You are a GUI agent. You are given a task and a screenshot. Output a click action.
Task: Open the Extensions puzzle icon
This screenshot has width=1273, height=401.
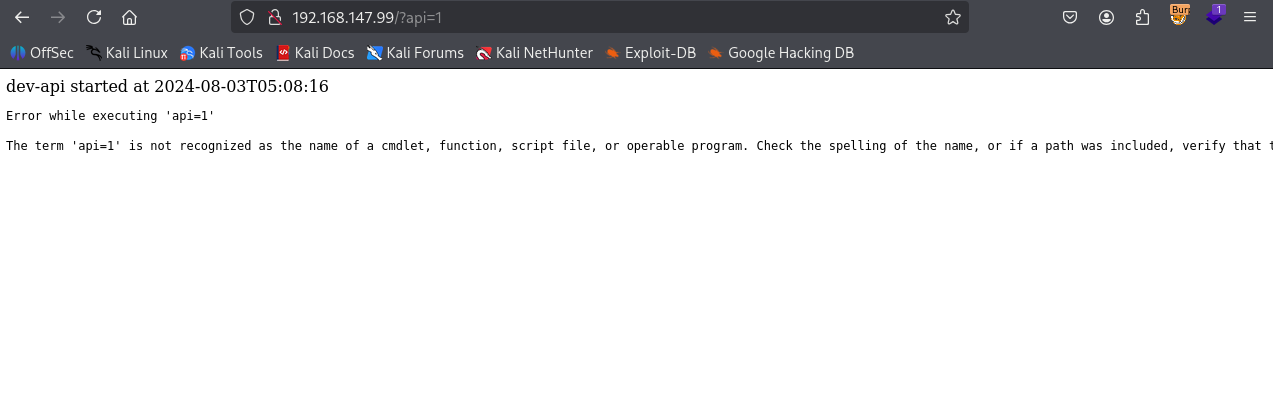(x=1142, y=17)
